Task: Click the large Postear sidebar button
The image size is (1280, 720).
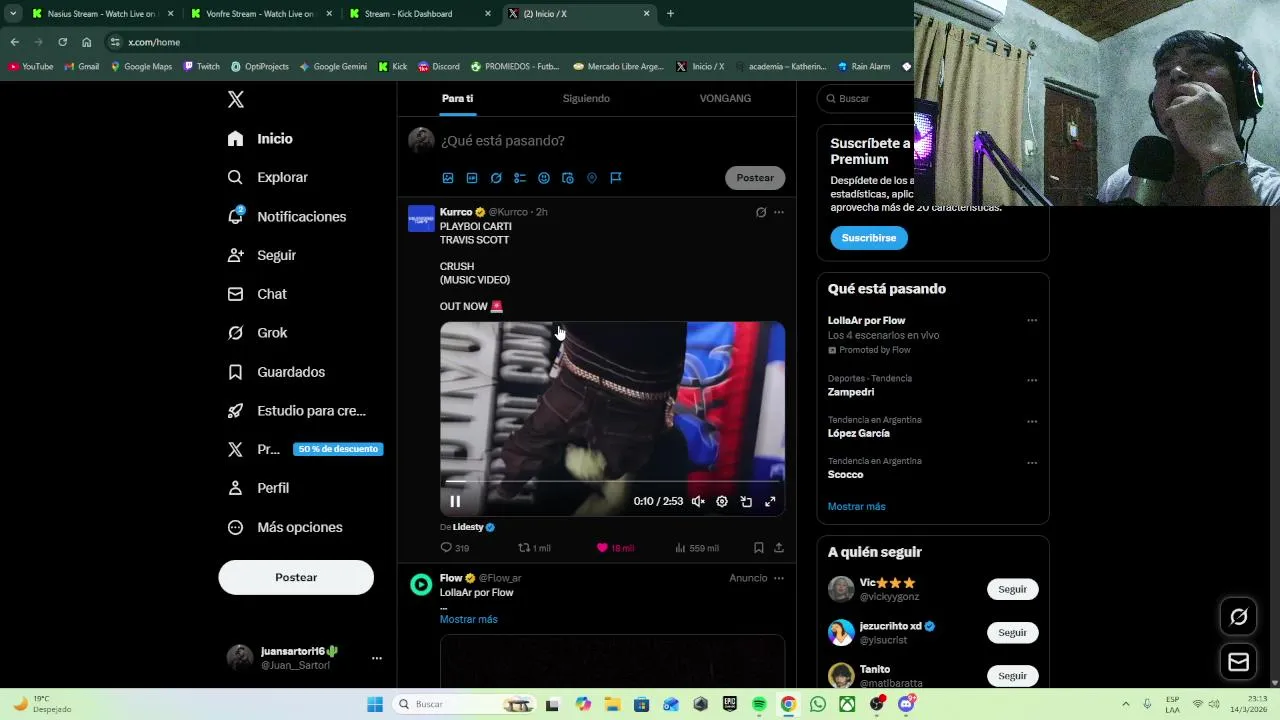Action: tap(296, 577)
